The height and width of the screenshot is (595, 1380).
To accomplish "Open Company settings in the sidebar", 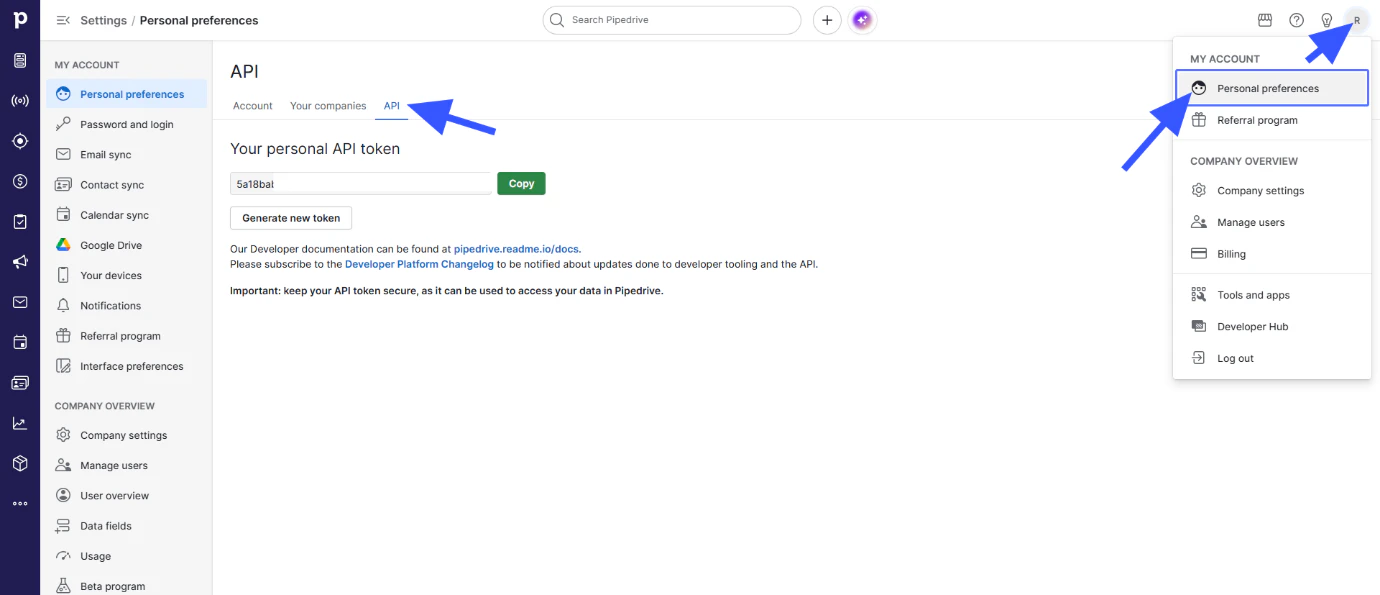I will (x=126, y=435).
